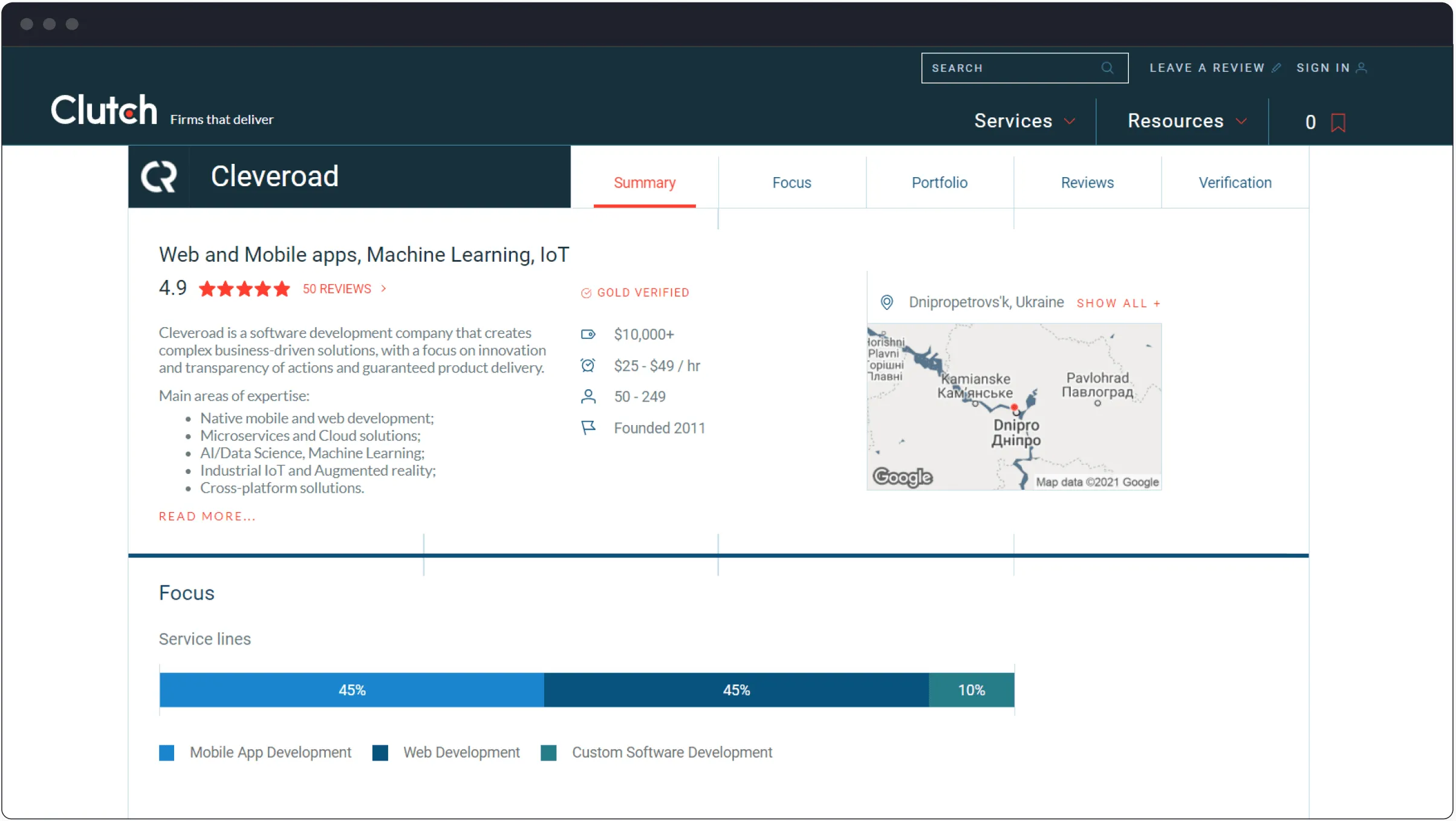The image size is (1456, 821).
Task: Click the employees person icon
Action: (588, 397)
